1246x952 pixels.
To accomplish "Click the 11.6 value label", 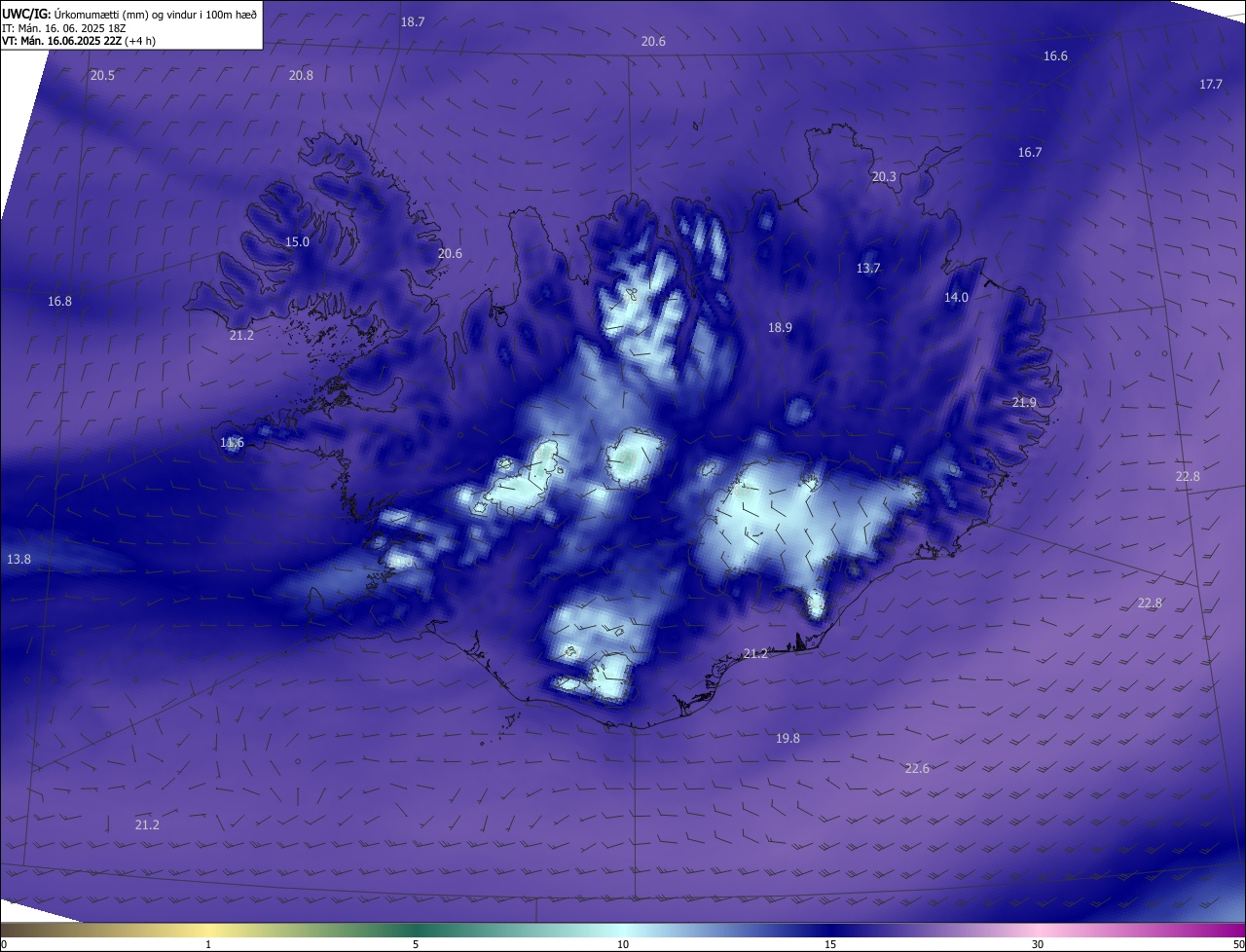I will pos(232,443).
